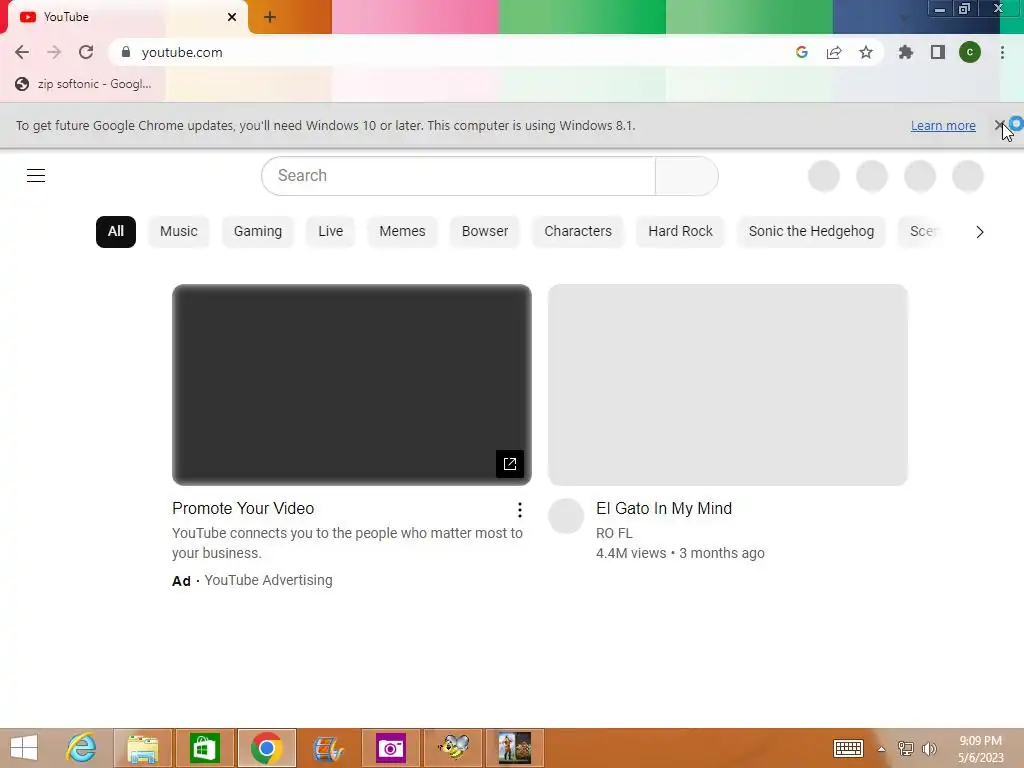Open File Explorer from taskbar
This screenshot has height=768, width=1024.
click(143, 748)
